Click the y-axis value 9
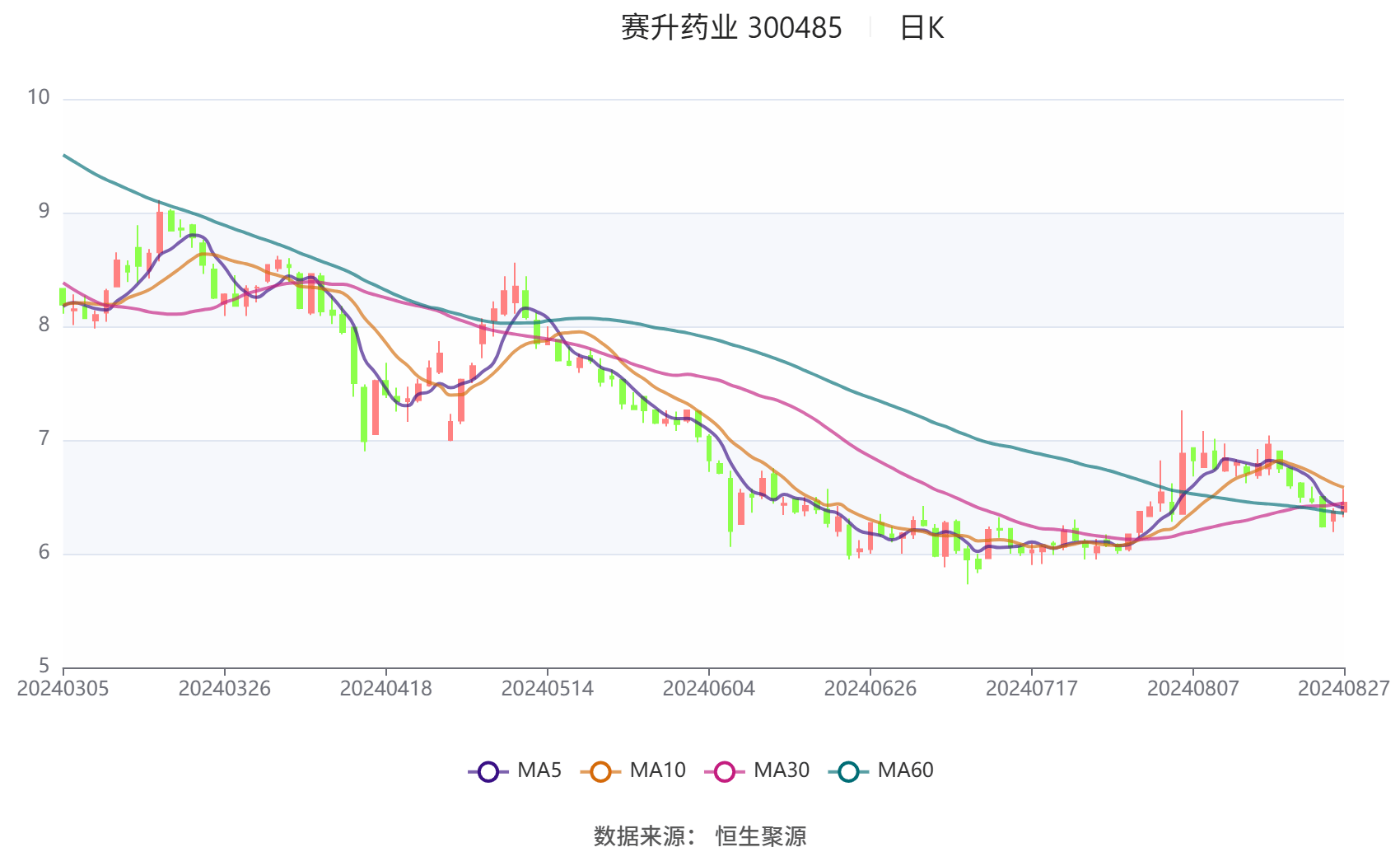Viewport: 1400px width, 852px height. click(44, 212)
